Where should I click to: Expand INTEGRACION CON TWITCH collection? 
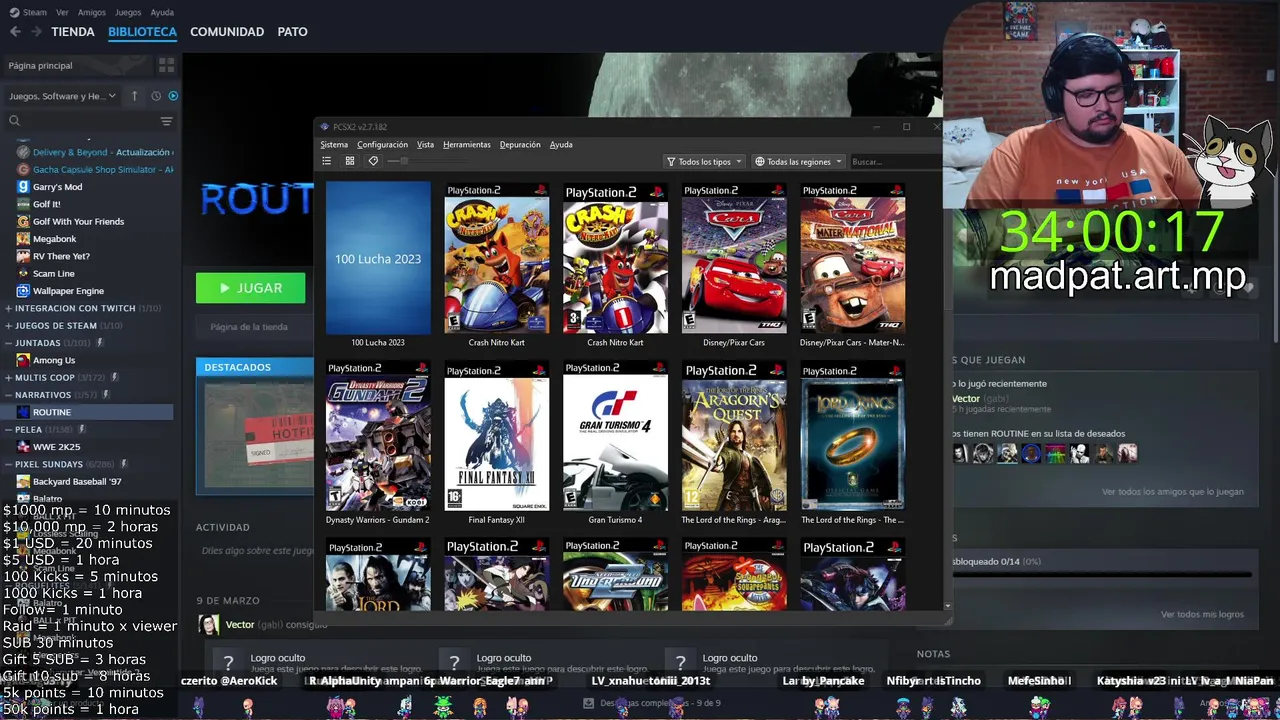tap(9, 308)
